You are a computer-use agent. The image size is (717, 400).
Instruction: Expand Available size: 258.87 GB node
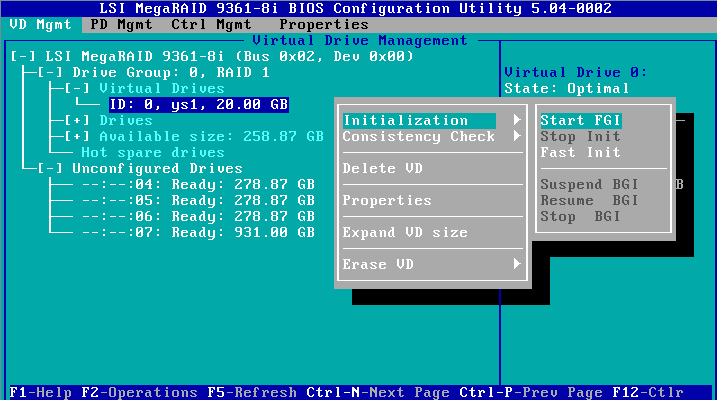tap(77, 137)
